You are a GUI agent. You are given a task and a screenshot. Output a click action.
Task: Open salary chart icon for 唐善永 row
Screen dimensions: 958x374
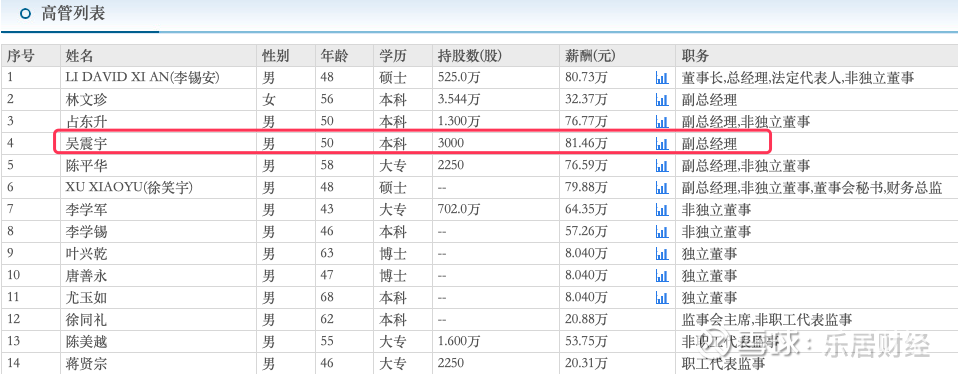click(x=662, y=276)
